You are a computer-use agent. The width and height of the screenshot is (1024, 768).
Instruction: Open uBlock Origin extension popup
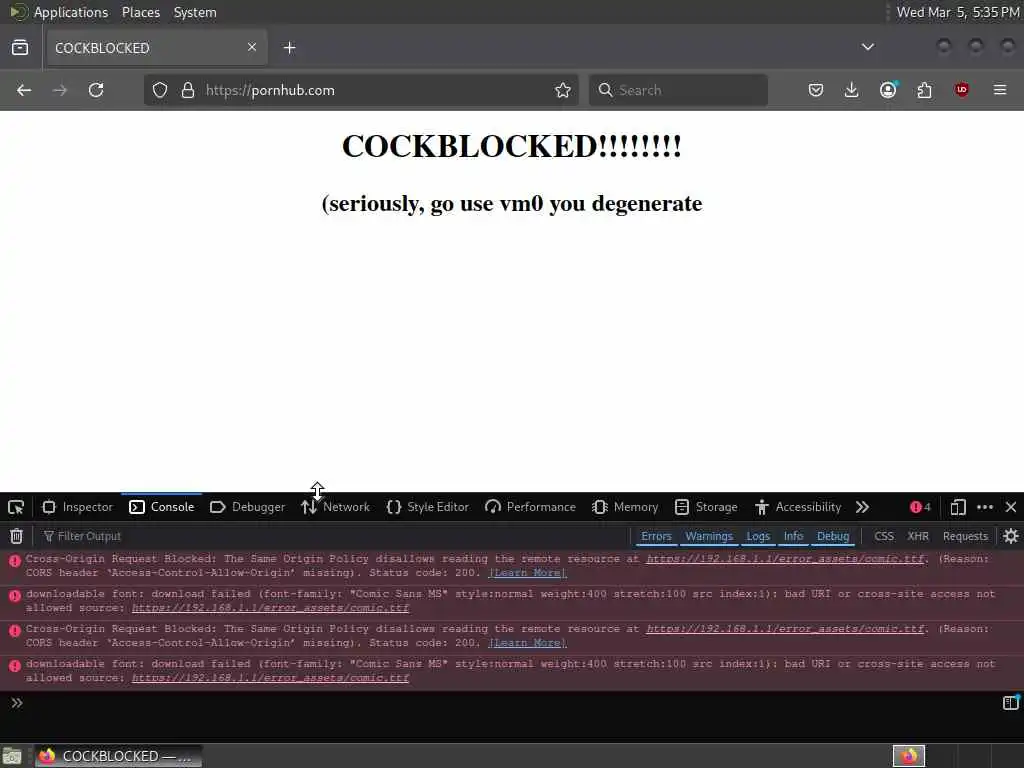[x=961, y=90]
